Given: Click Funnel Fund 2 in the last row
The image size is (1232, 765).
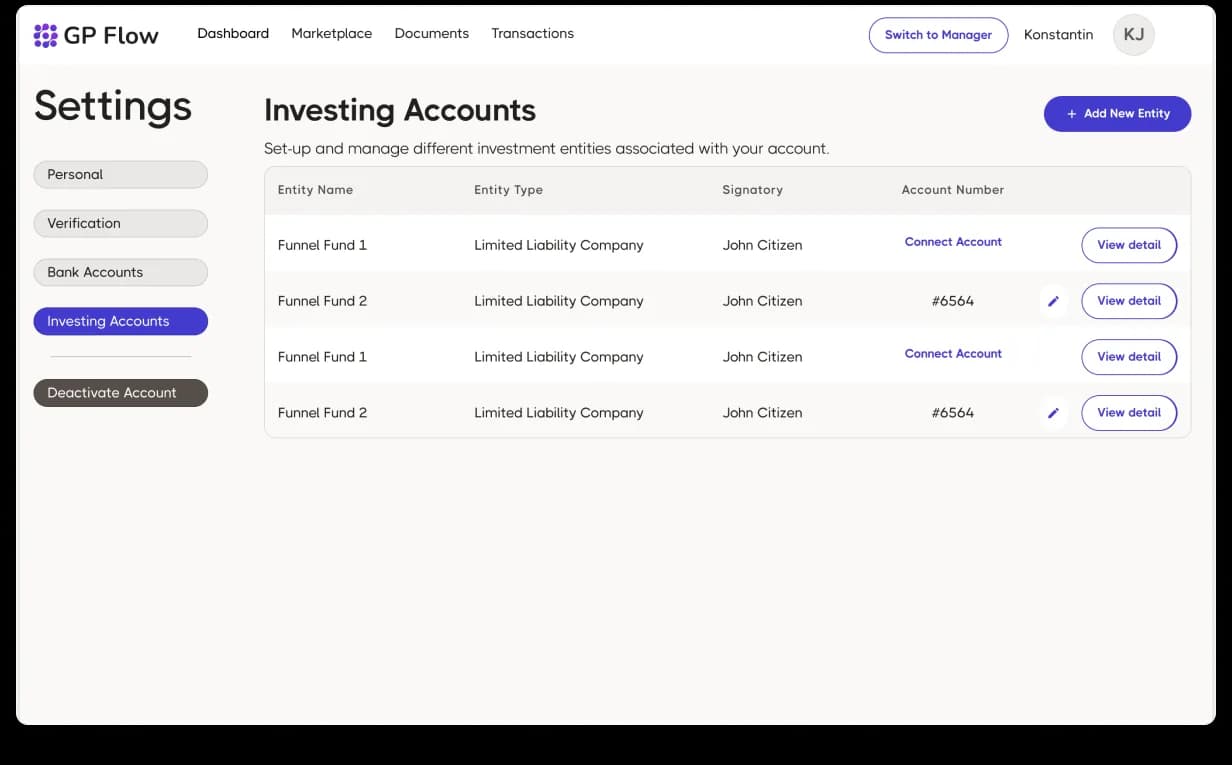Looking at the screenshot, I should 322,413.
